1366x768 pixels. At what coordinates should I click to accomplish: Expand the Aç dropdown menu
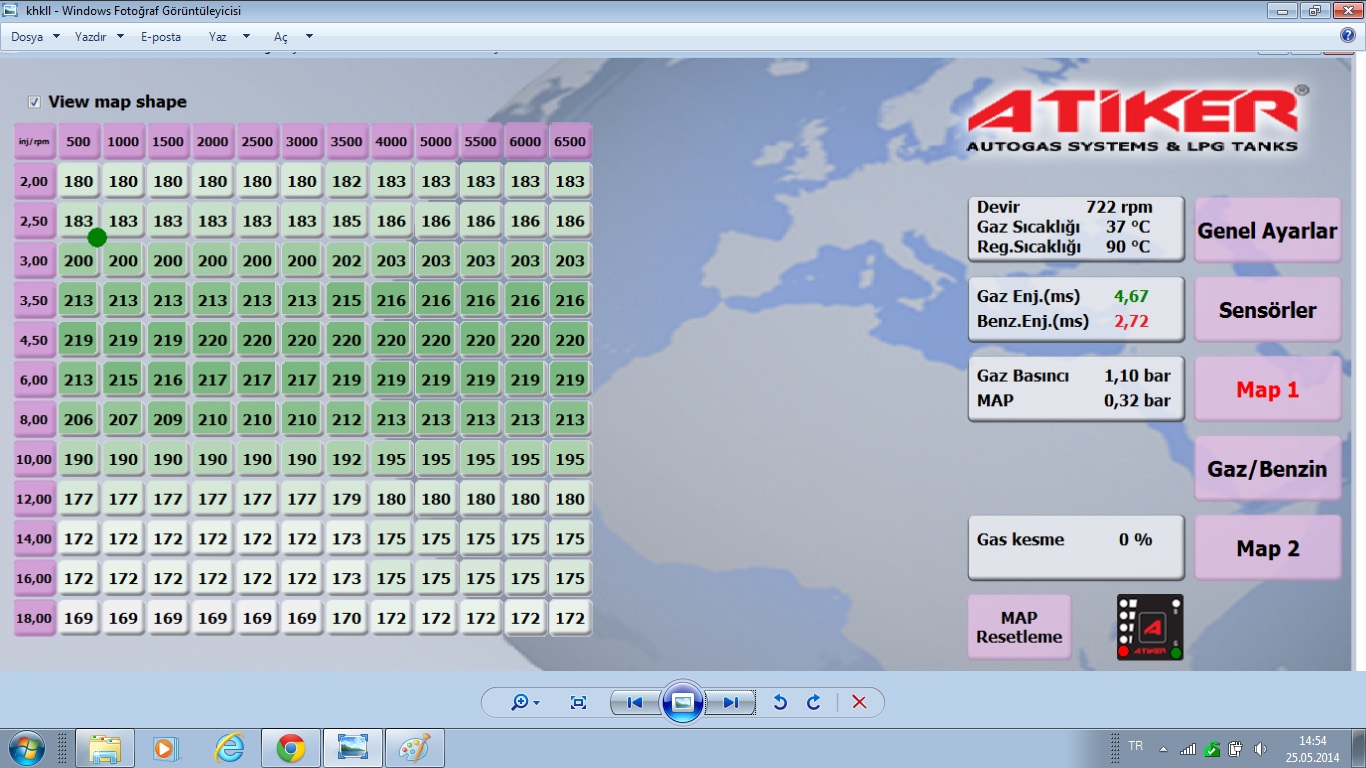click(293, 36)
